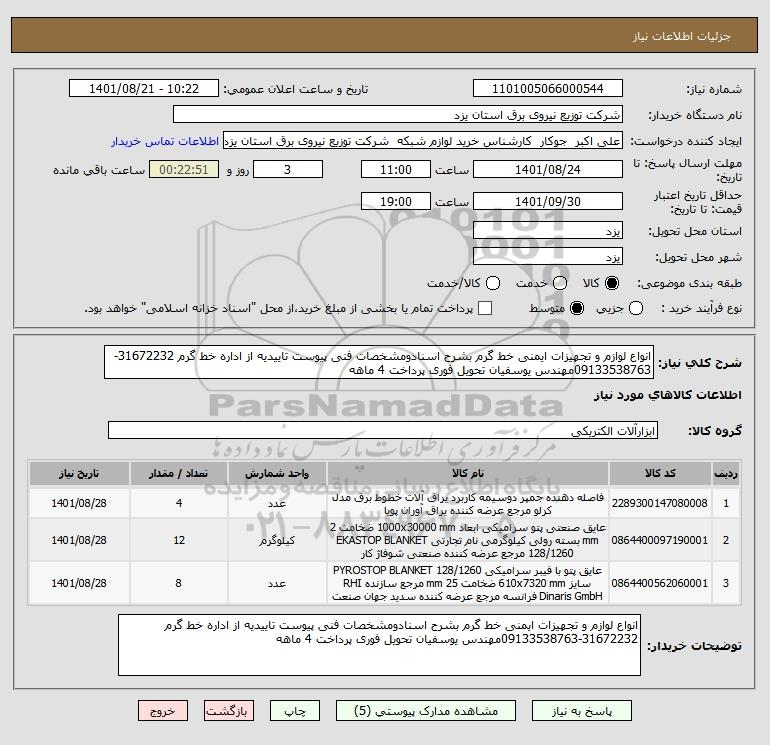Click the price validity date 1401/09/30
The image size is (770, 745).
548,201
